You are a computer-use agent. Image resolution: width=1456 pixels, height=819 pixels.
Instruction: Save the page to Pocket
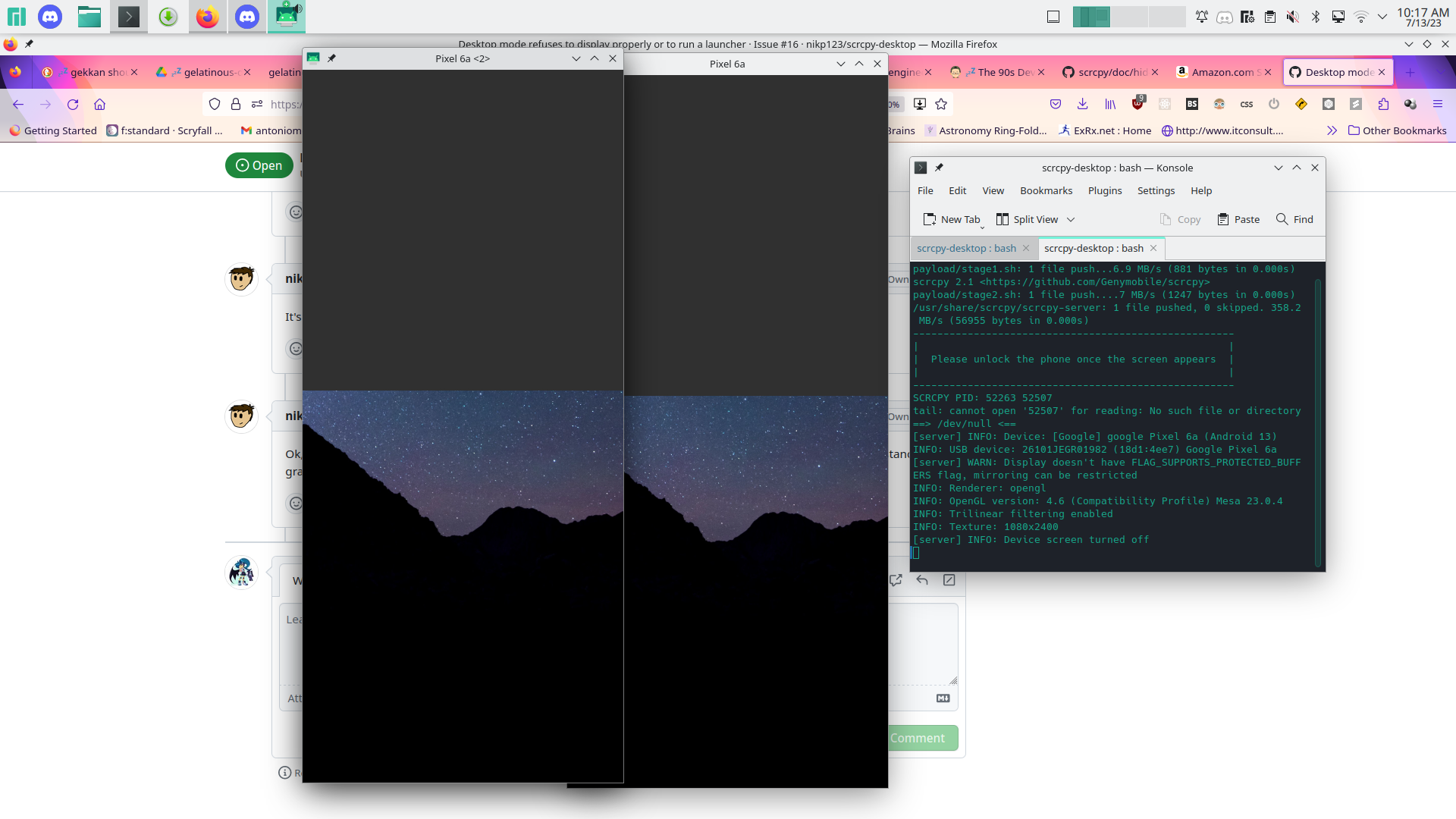(x=1056, y=104)
